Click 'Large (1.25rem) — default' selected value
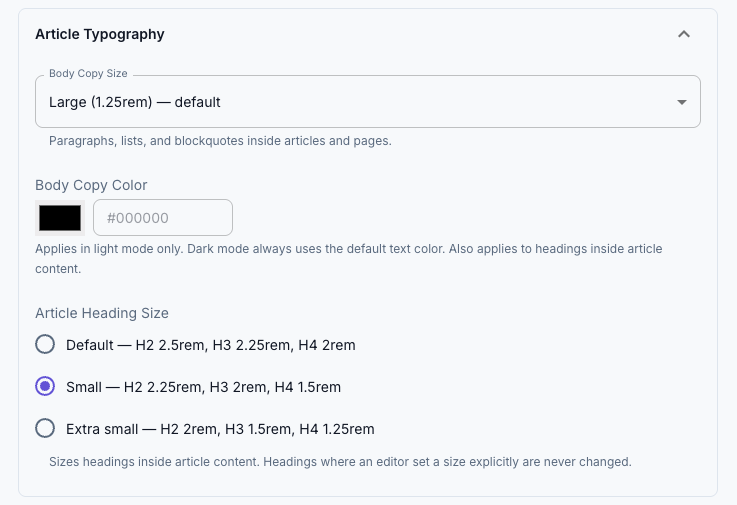737x505 pixels. 134,102
